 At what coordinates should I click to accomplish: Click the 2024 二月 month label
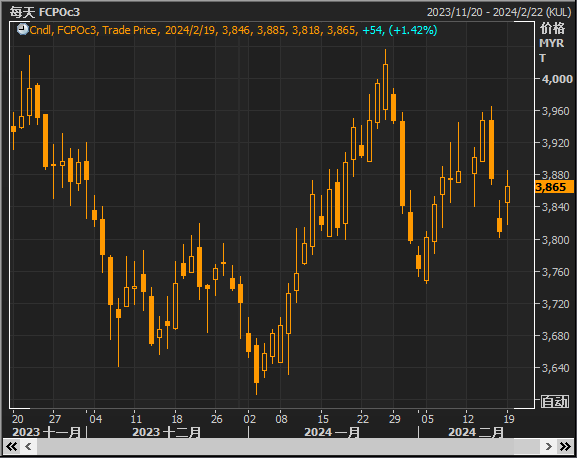tap(475, 432)
